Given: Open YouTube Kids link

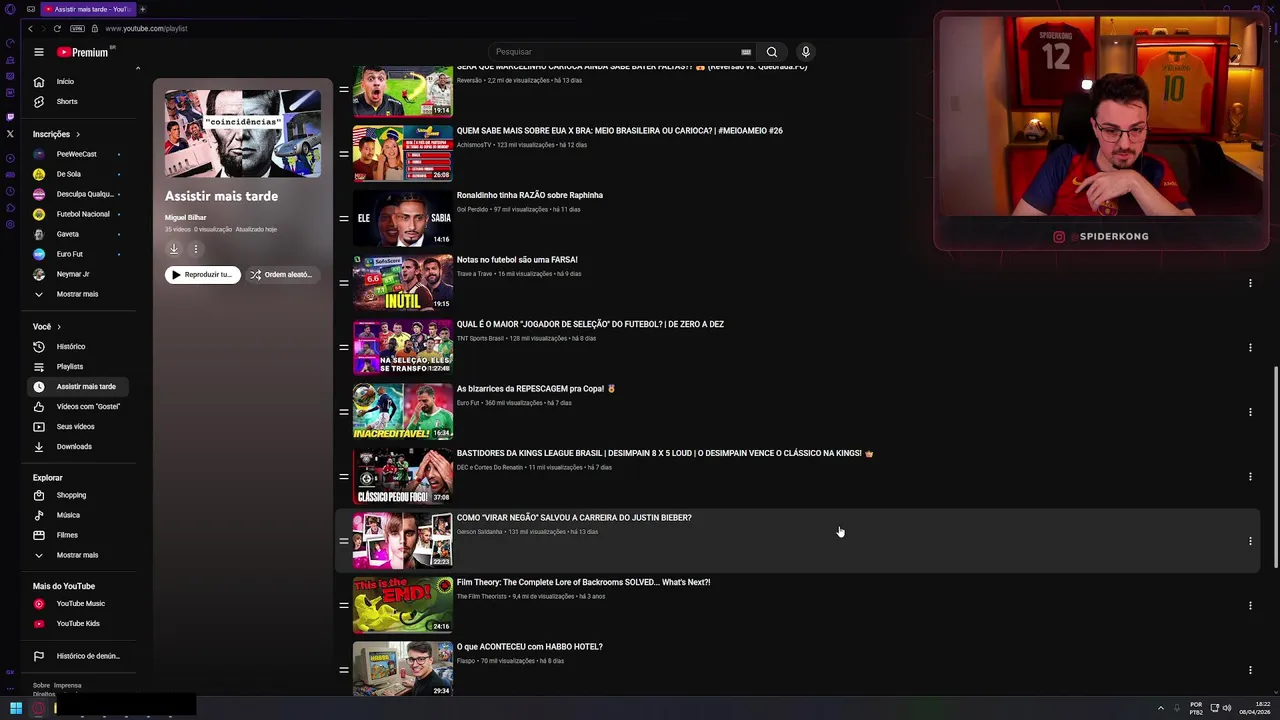Looking at the screenshot, I should click(80, 623).
